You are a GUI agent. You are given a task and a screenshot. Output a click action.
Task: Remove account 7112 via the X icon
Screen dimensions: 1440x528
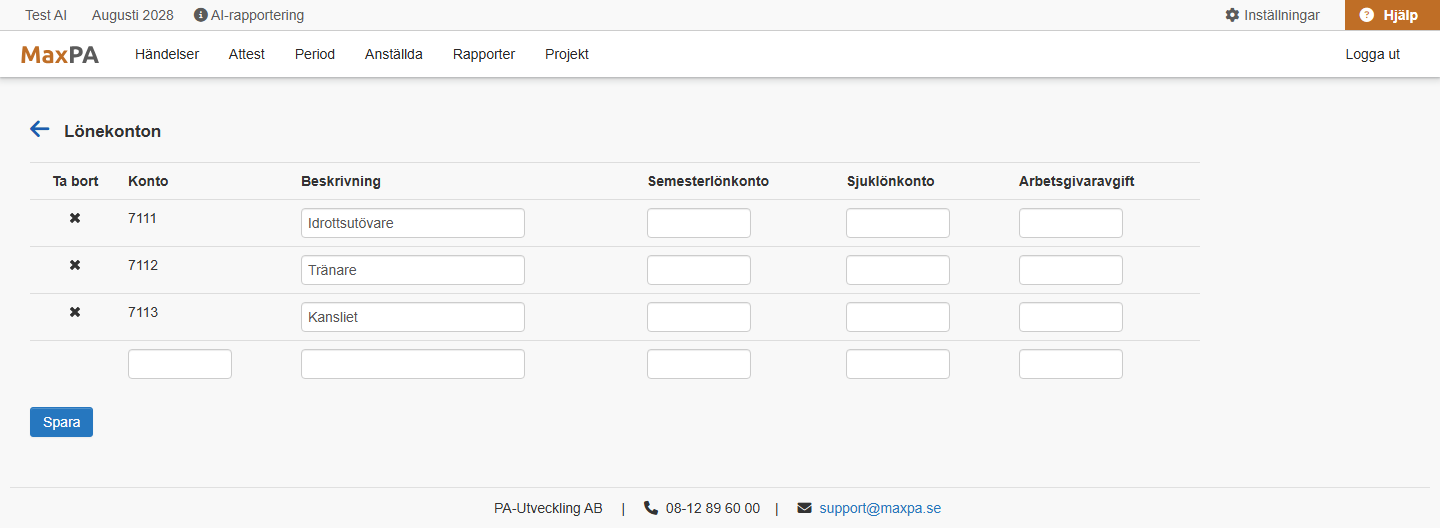(75, 265)
